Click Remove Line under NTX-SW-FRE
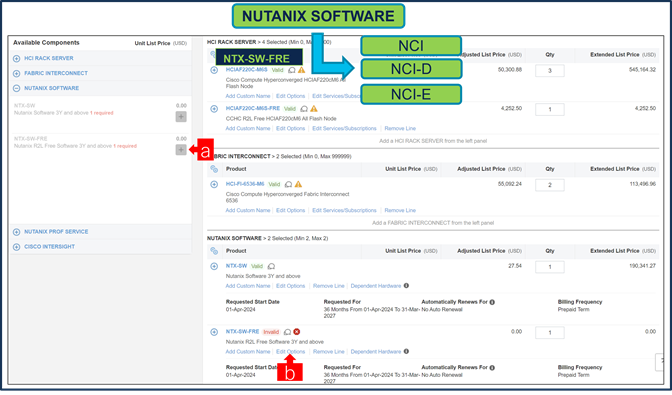672x395 pixels. [328, 352]
